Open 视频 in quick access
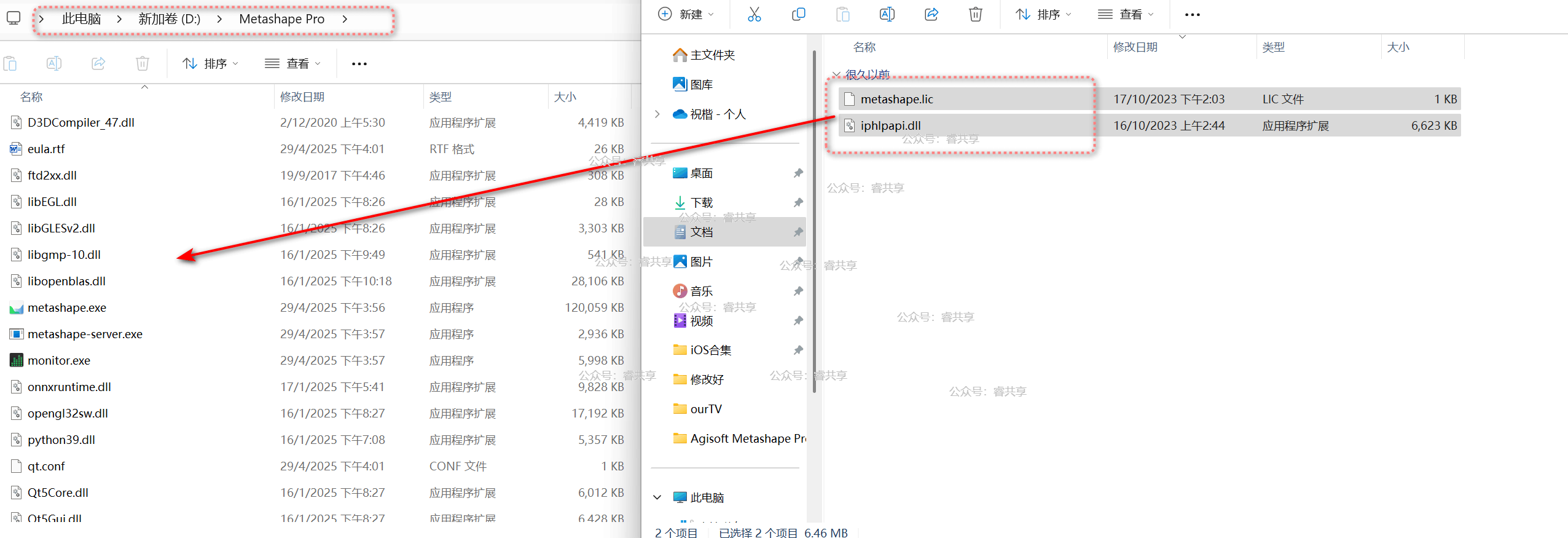1568x538 pixels. pyautogui.click(x=701, y=320)
